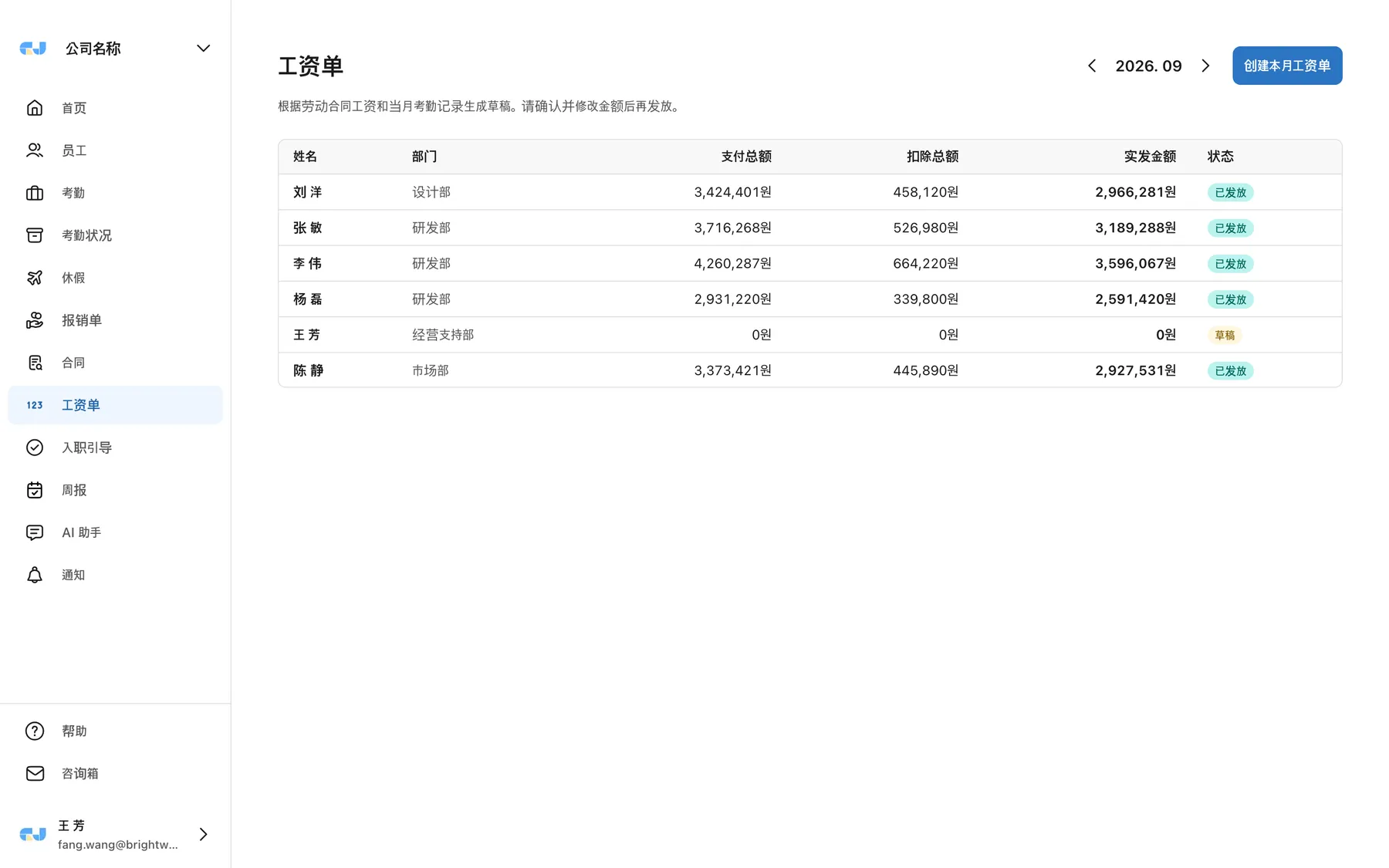Screen dimensions: 1389x868
Task: Click the bell icon for 通知
Action: [35, 575]
